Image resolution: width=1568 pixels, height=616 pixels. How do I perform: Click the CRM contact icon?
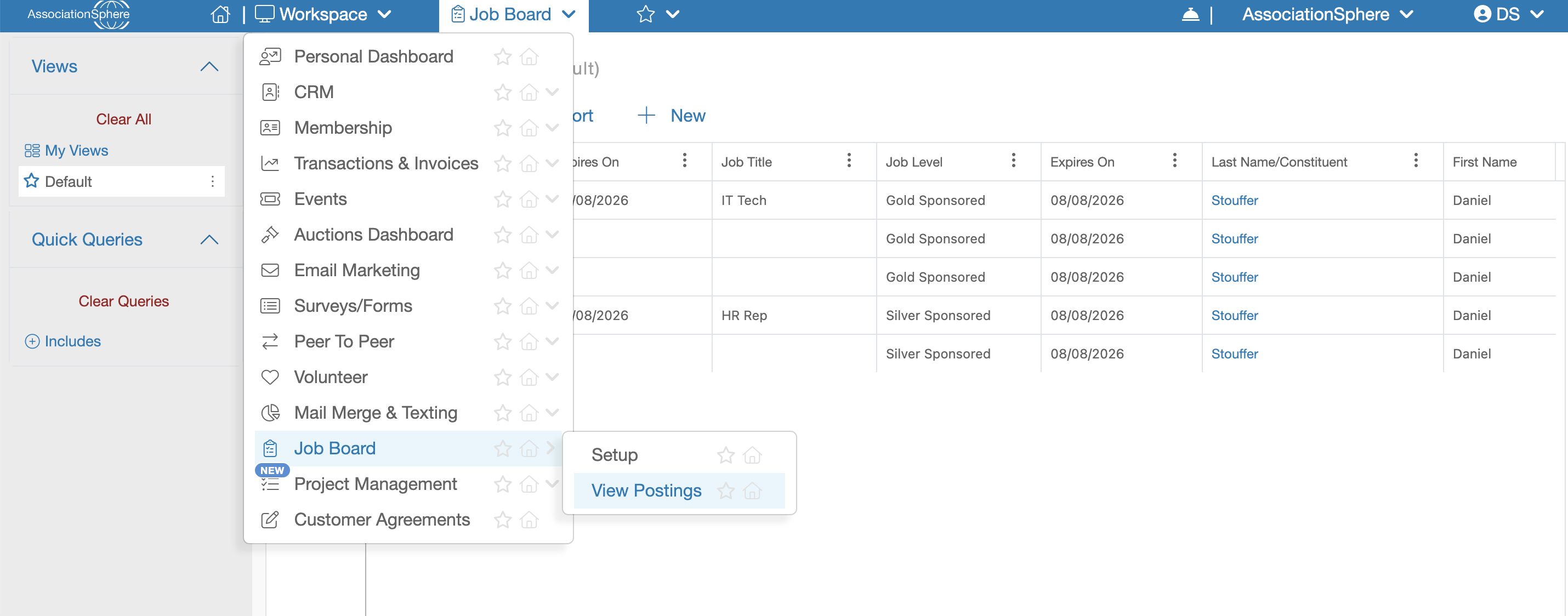(270, 93)
